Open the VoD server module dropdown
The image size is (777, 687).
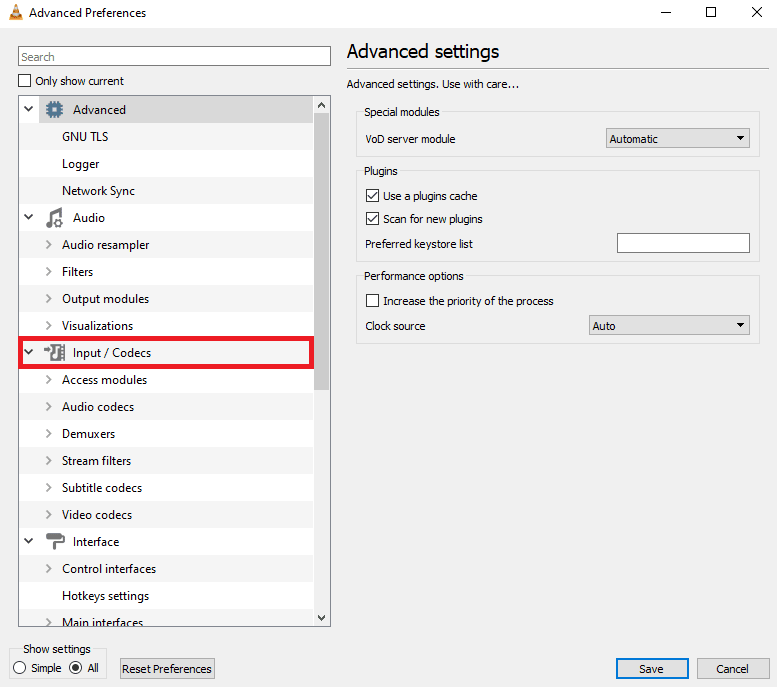pyautogui.click(x=677, y=138)
